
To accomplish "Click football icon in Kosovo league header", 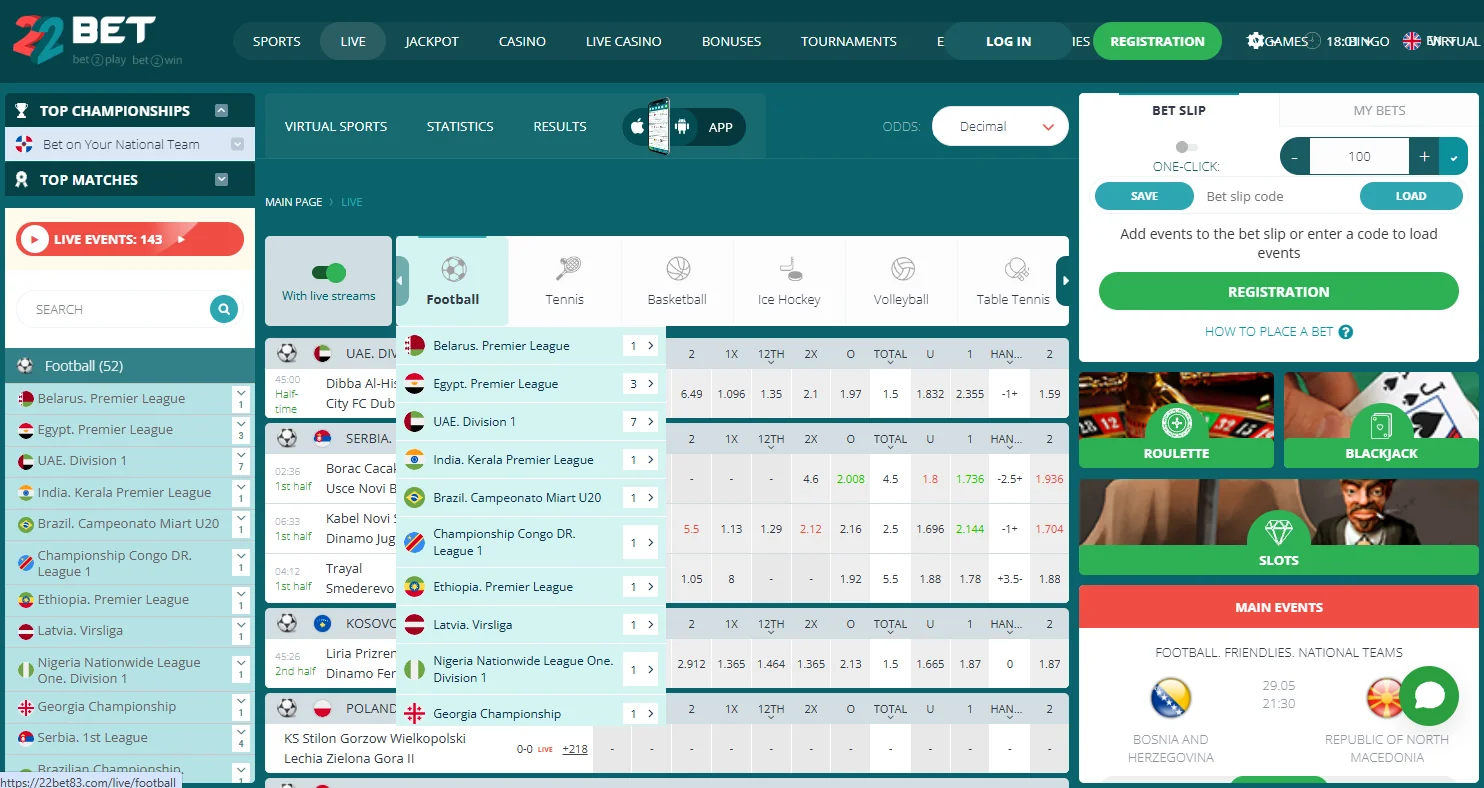I will click(x=287, y=623).
